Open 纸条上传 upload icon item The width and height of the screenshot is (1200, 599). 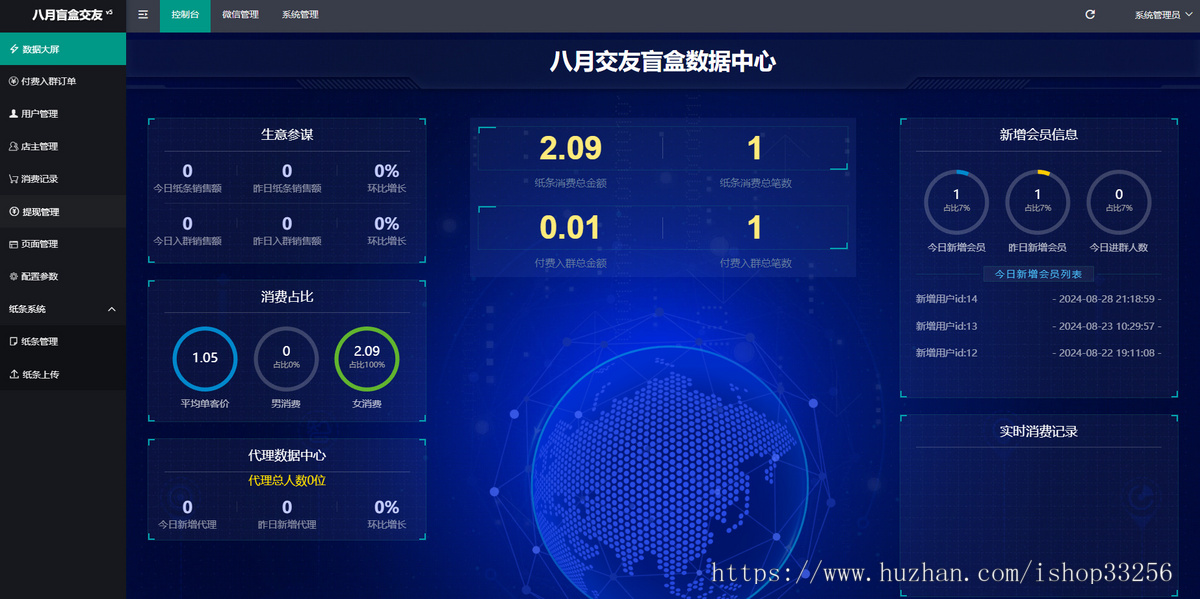tap(63, 375)
